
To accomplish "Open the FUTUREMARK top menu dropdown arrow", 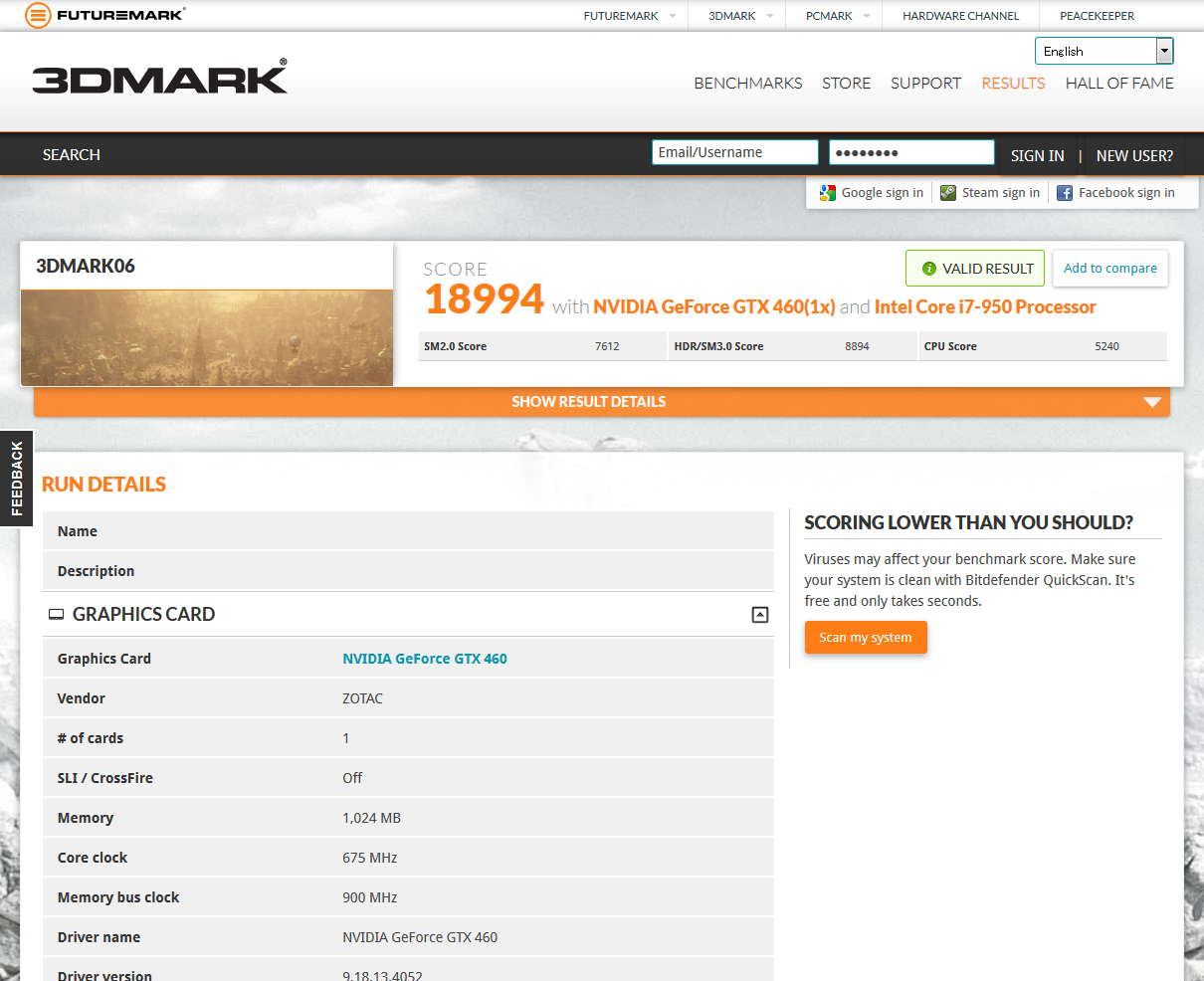I will pyautogui.click(x=673, y=16).
